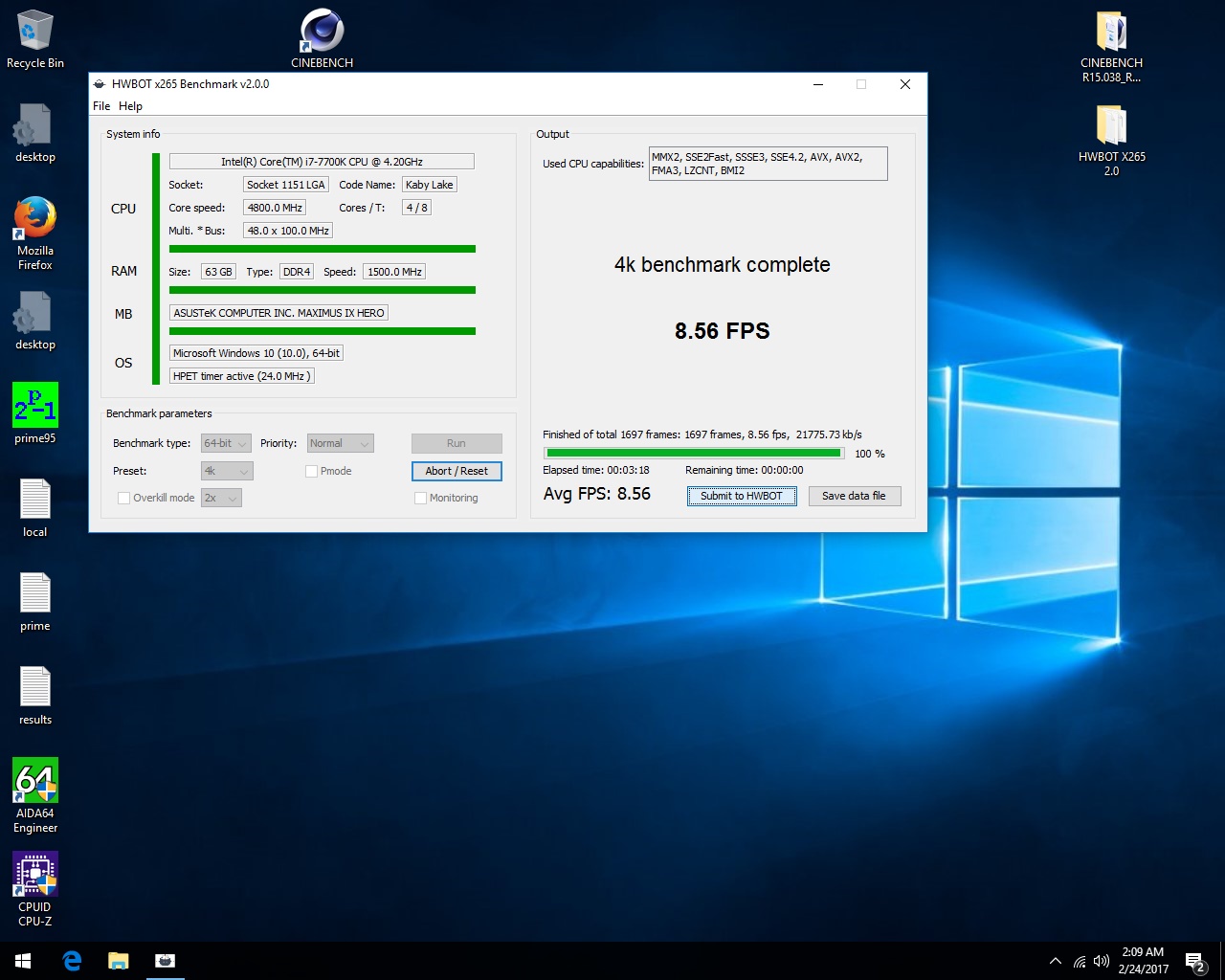Click the Microsoft Windows 10 64-bit OS field

tap(256, 353)
